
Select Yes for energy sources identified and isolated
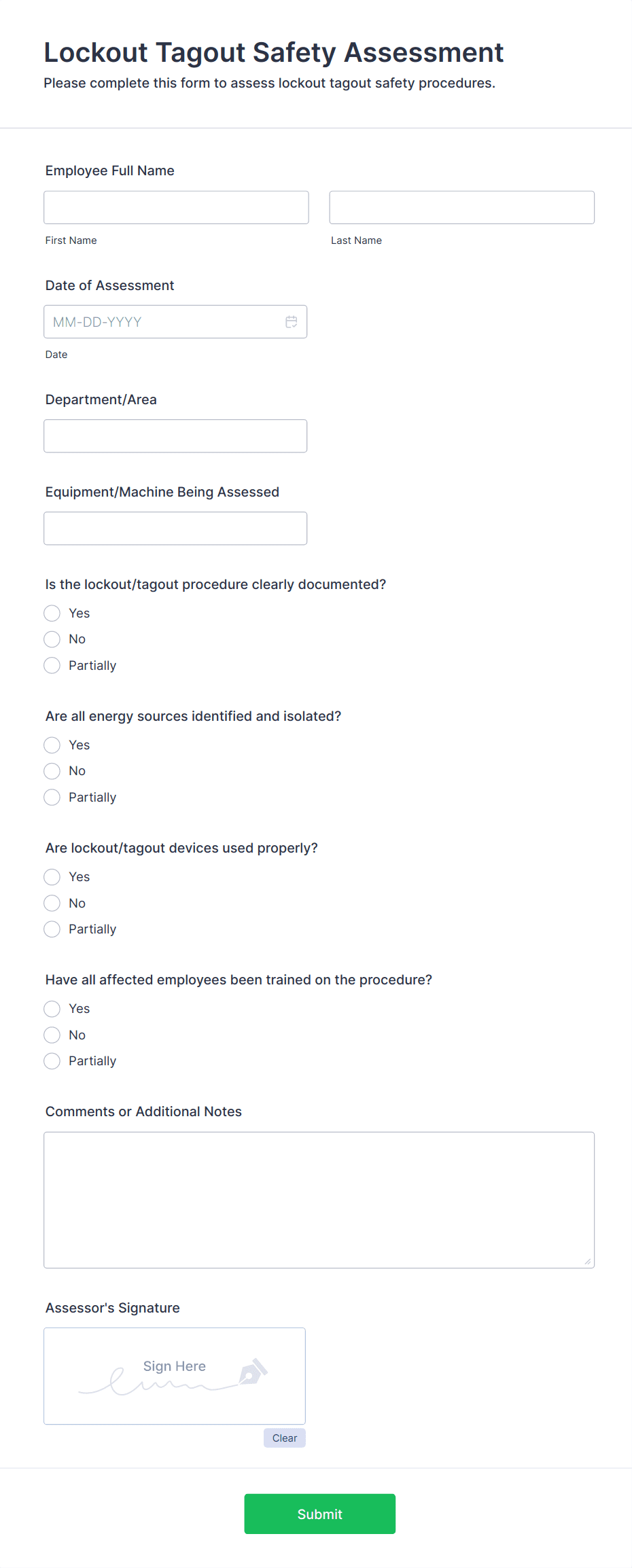tap(52, 745)
